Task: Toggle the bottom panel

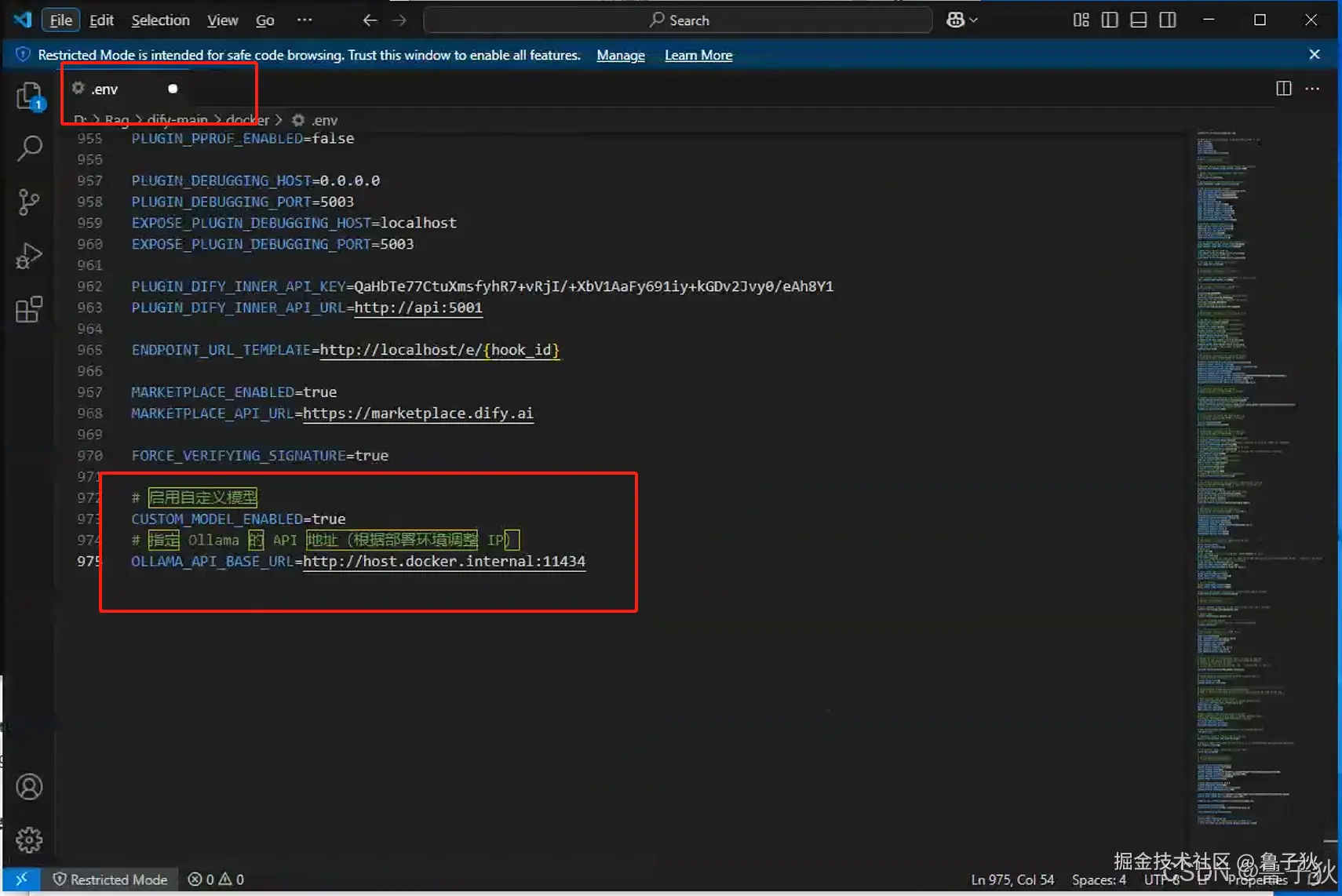Action: click(1139, 20)
